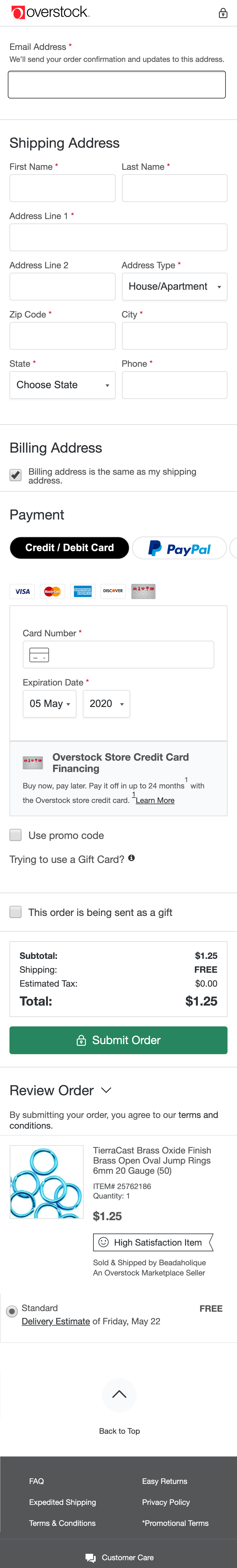
Task: Click the lock icon in the header
Action: point(223,13)
